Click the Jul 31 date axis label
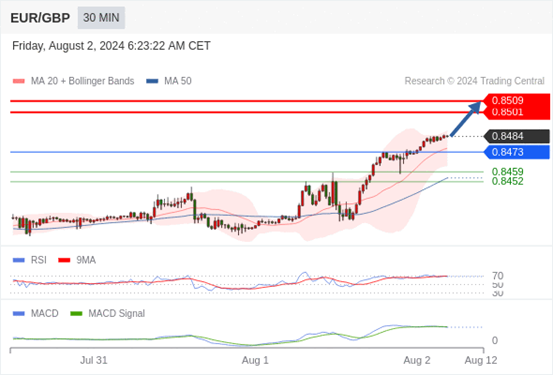553x375 pixels. [93, 360]
